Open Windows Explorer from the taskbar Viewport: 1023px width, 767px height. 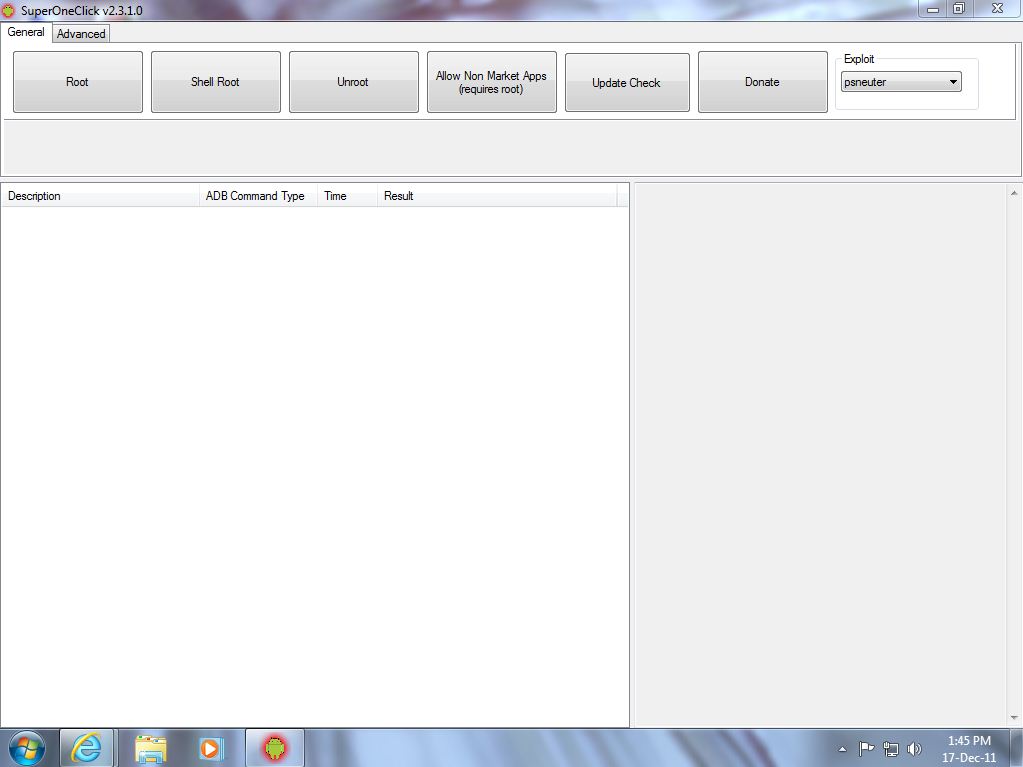(x=151, y=748)
